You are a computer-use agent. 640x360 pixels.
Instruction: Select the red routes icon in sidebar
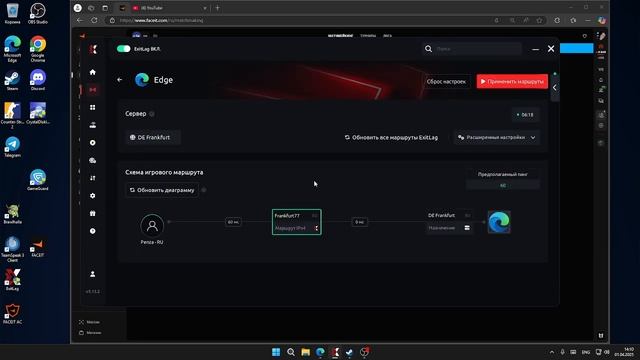coord(93,89)
